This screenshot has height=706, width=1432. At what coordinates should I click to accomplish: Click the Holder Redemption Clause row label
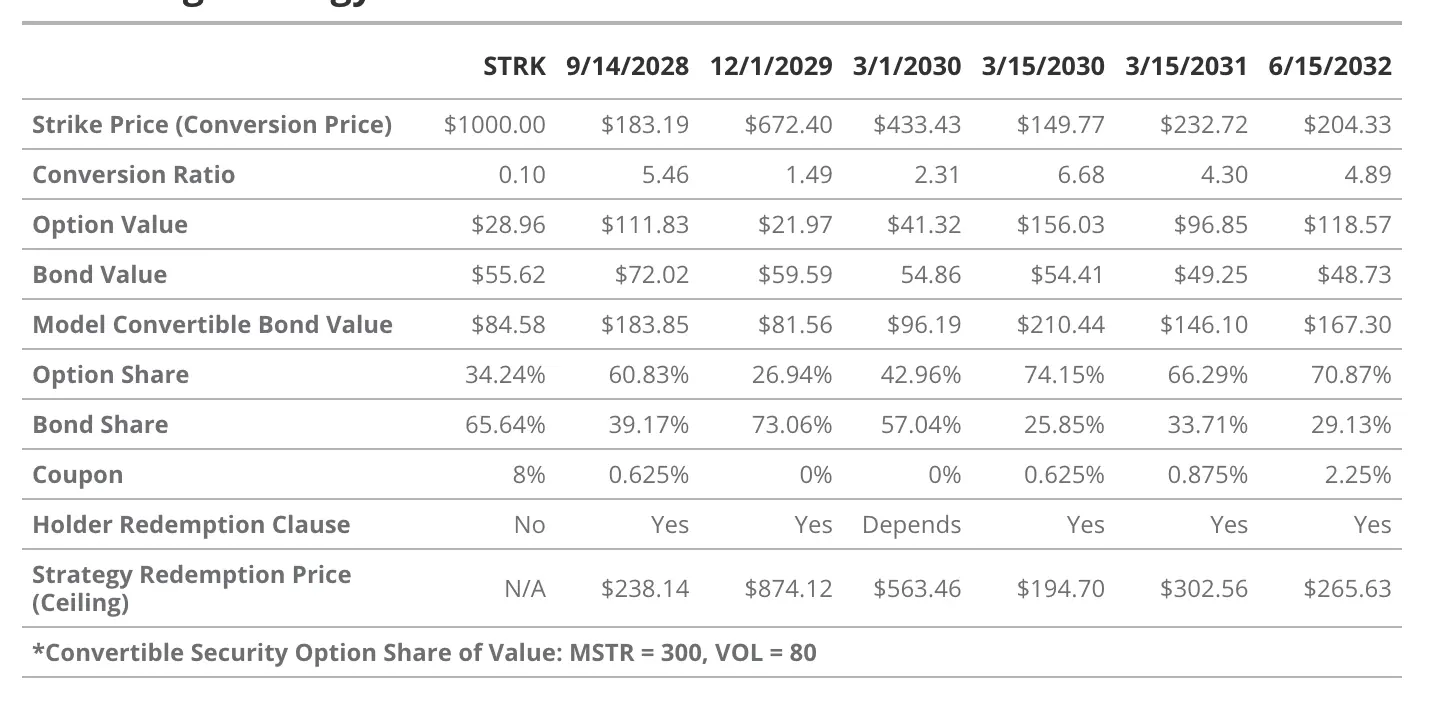(191, 525)
